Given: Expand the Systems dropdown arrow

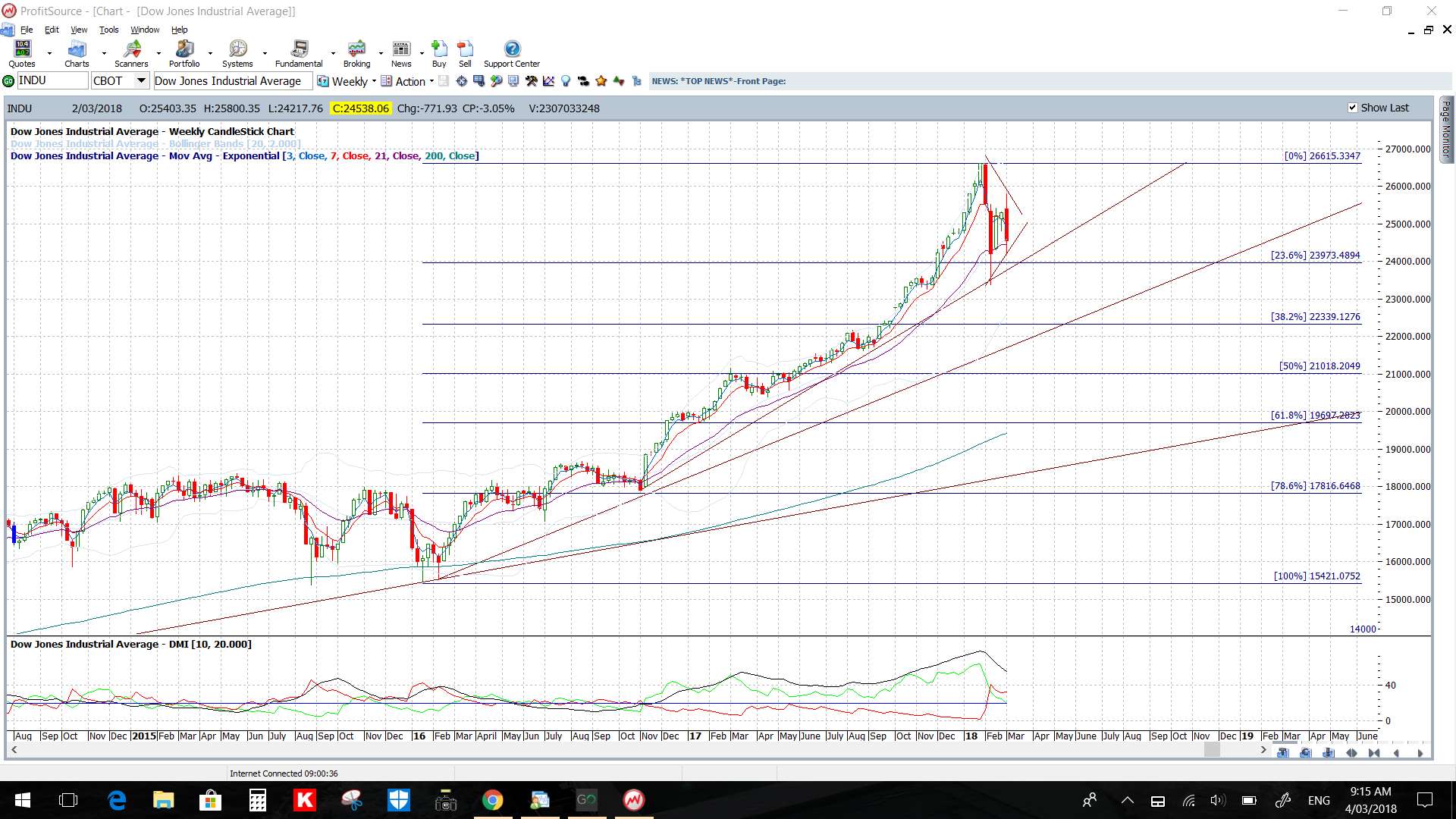Looking at the screenshot, I should 265,54.
